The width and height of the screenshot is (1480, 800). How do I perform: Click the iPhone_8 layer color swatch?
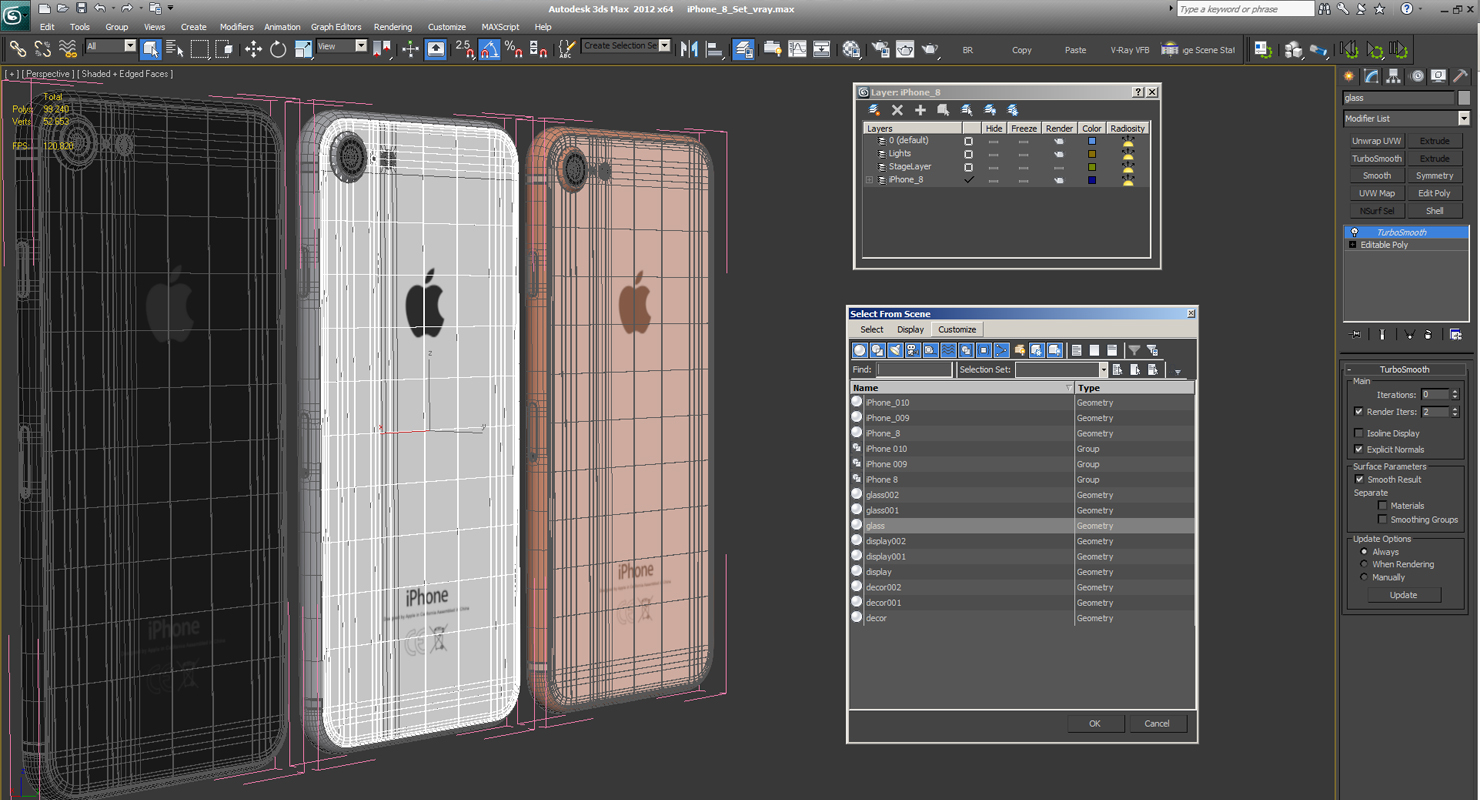(1092, 180)
